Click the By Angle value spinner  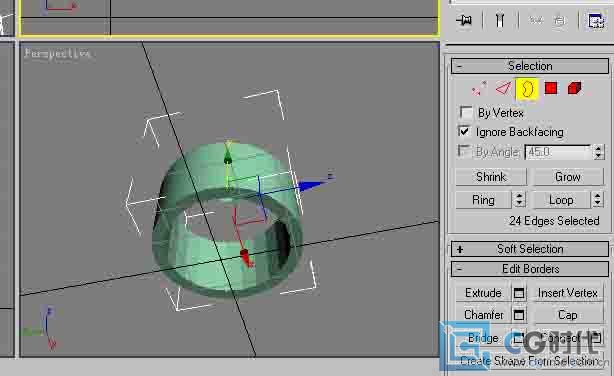pos(598,152)
